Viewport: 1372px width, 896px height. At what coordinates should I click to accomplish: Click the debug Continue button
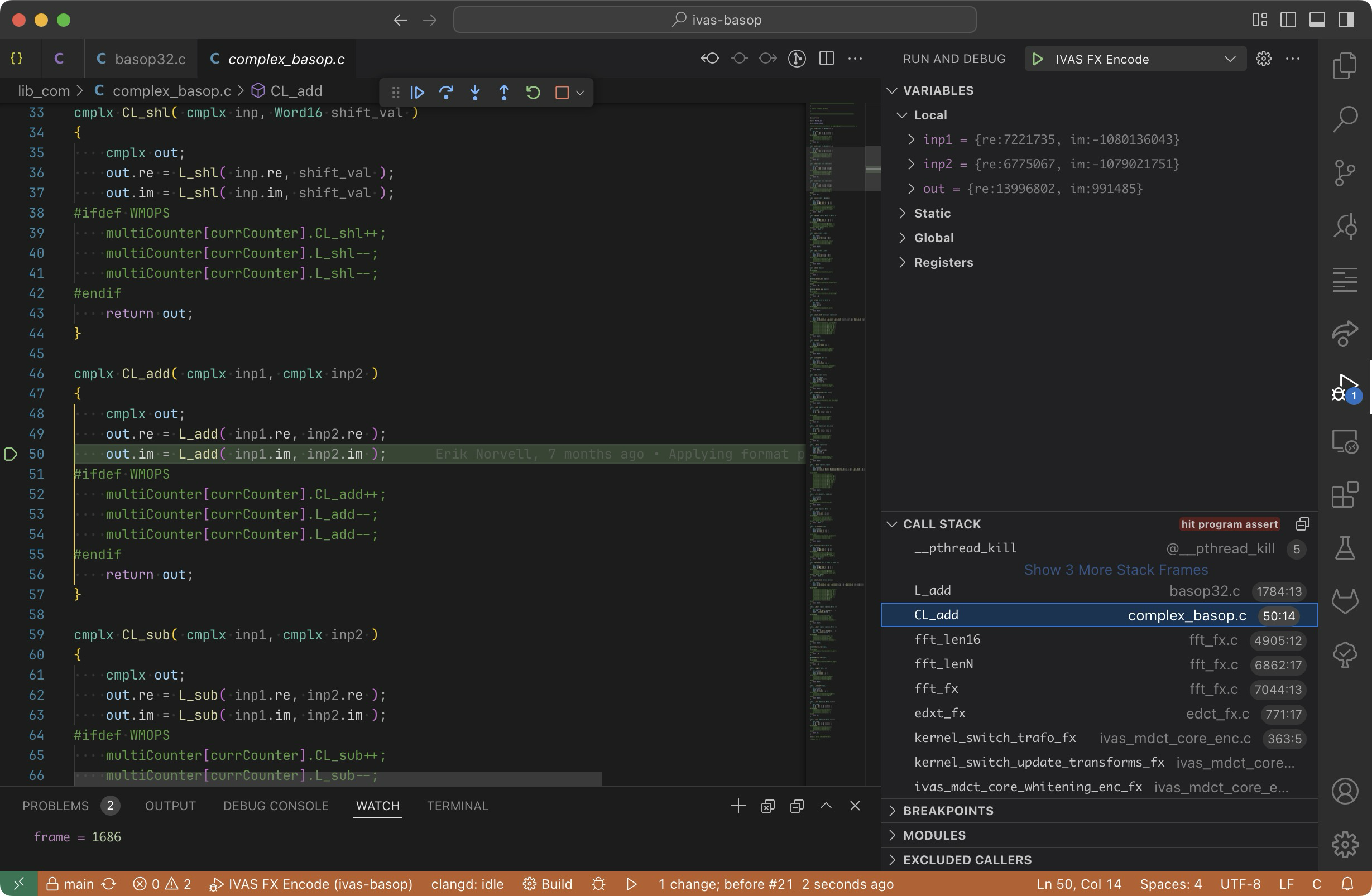point(418,92)
